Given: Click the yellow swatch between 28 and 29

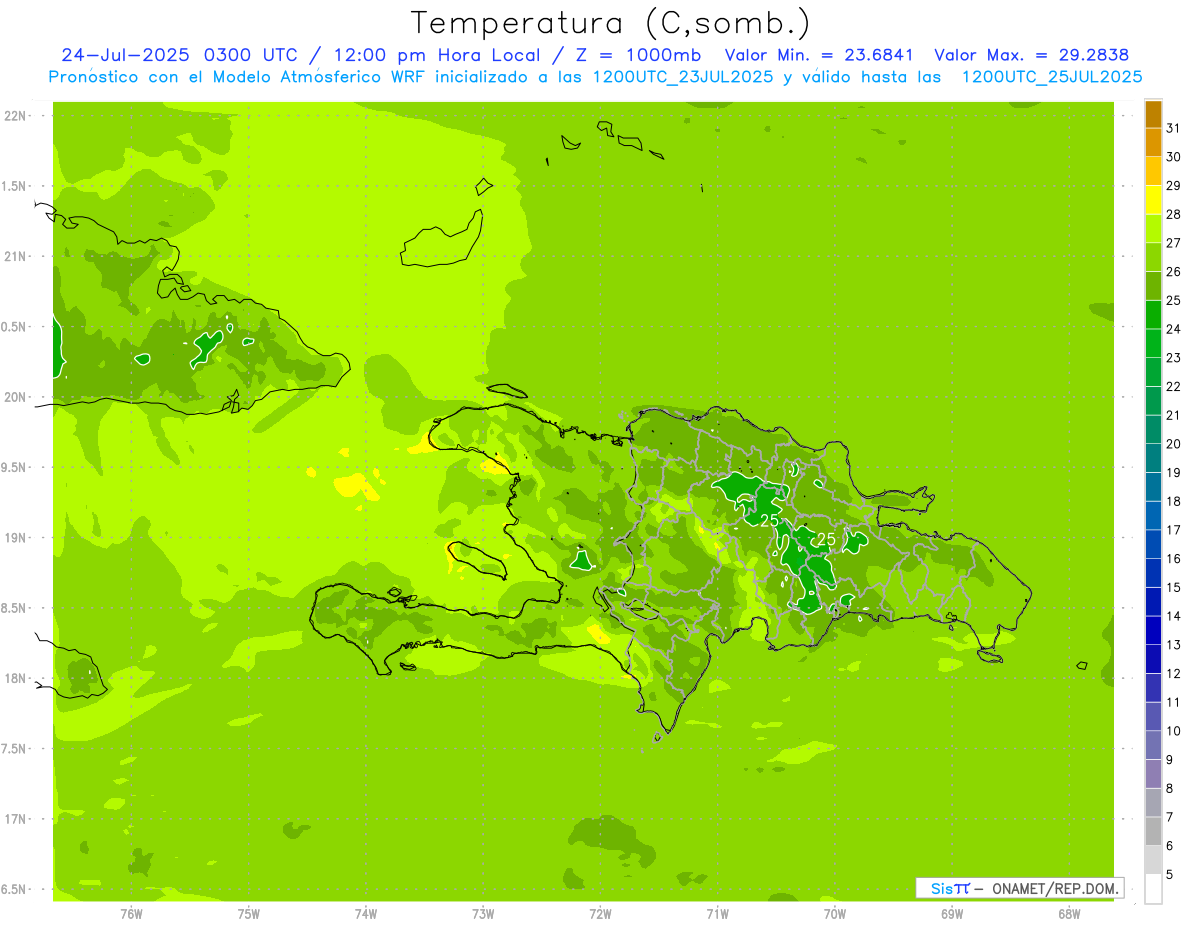Looking at the screenshot, I should click(x=1153, y=200).
